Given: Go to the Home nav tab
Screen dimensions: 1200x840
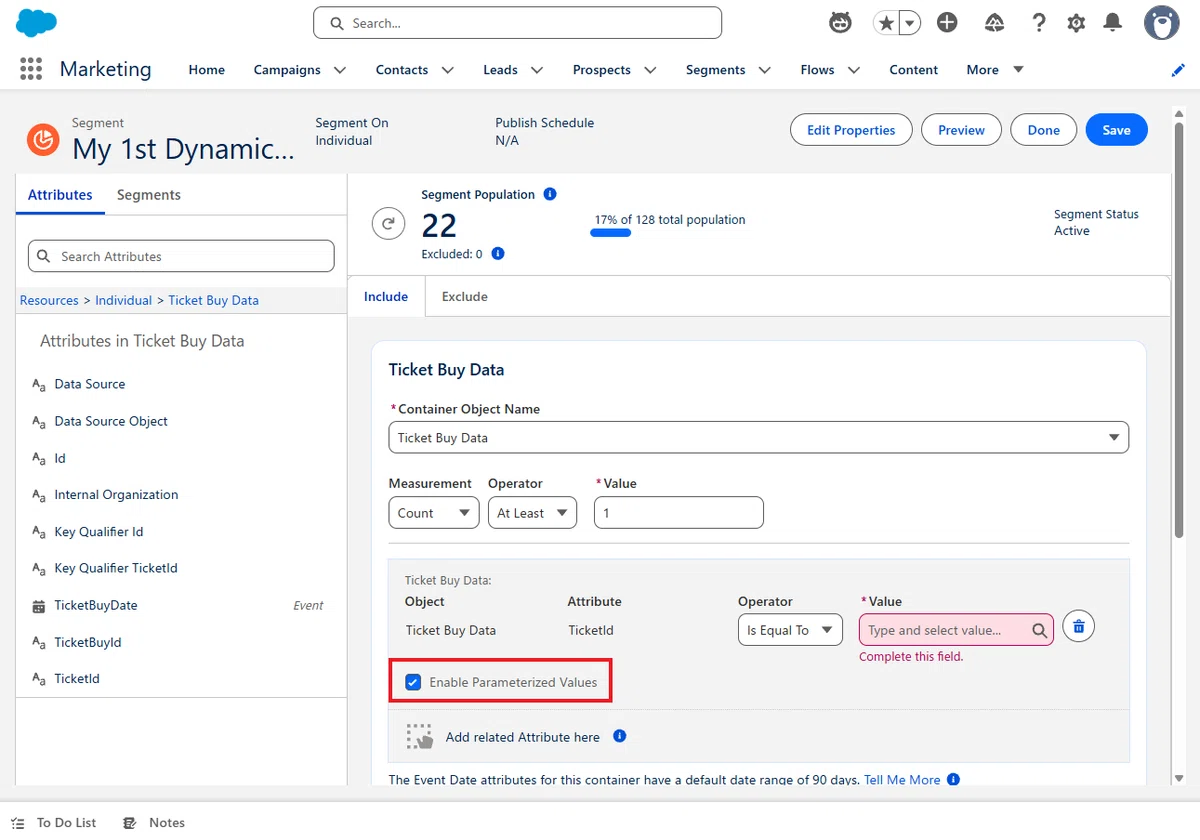Looking at the screenshot, I should [x=207, y=70].
